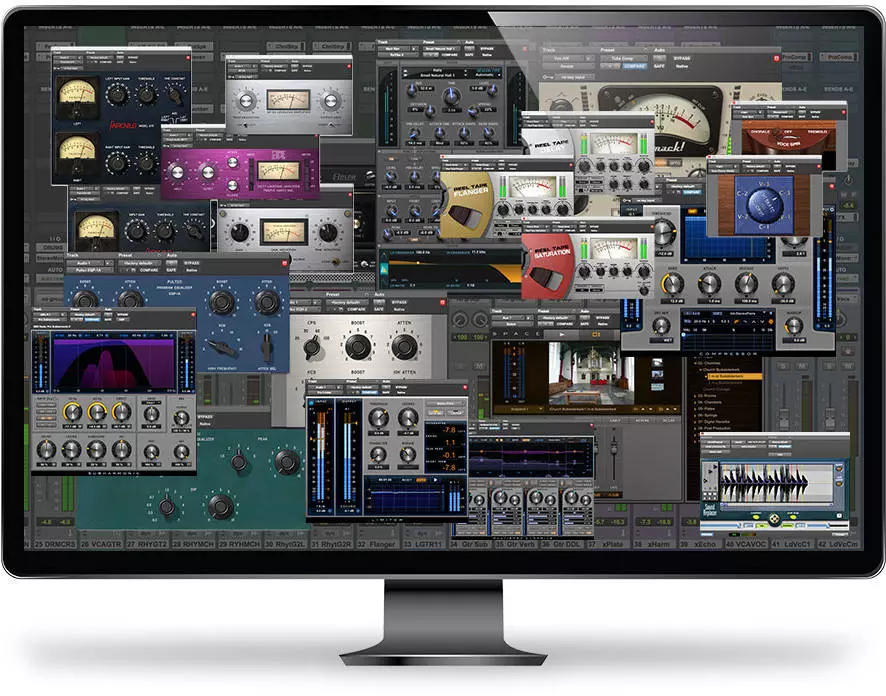Click the Fairchild 670 Left Input Gain knob
This screenshot has height=696, width=886.
[117, 95]
